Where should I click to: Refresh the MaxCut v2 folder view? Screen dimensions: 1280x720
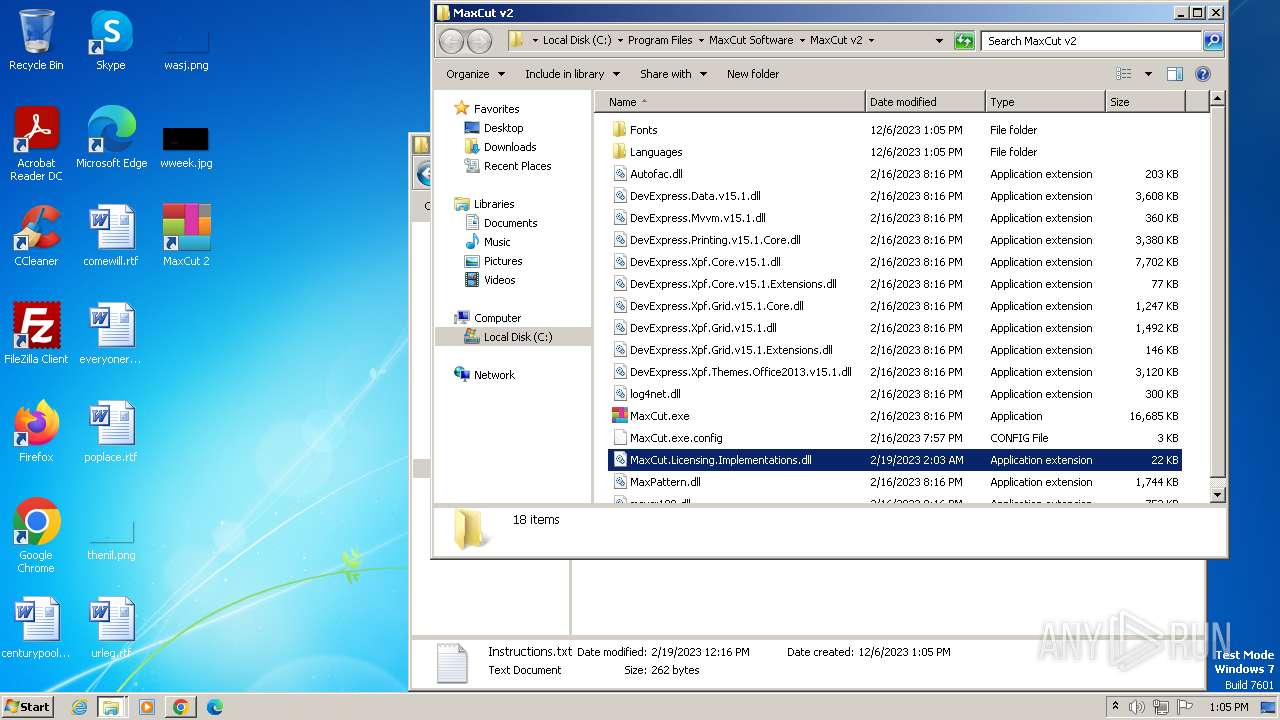point(964,41)
